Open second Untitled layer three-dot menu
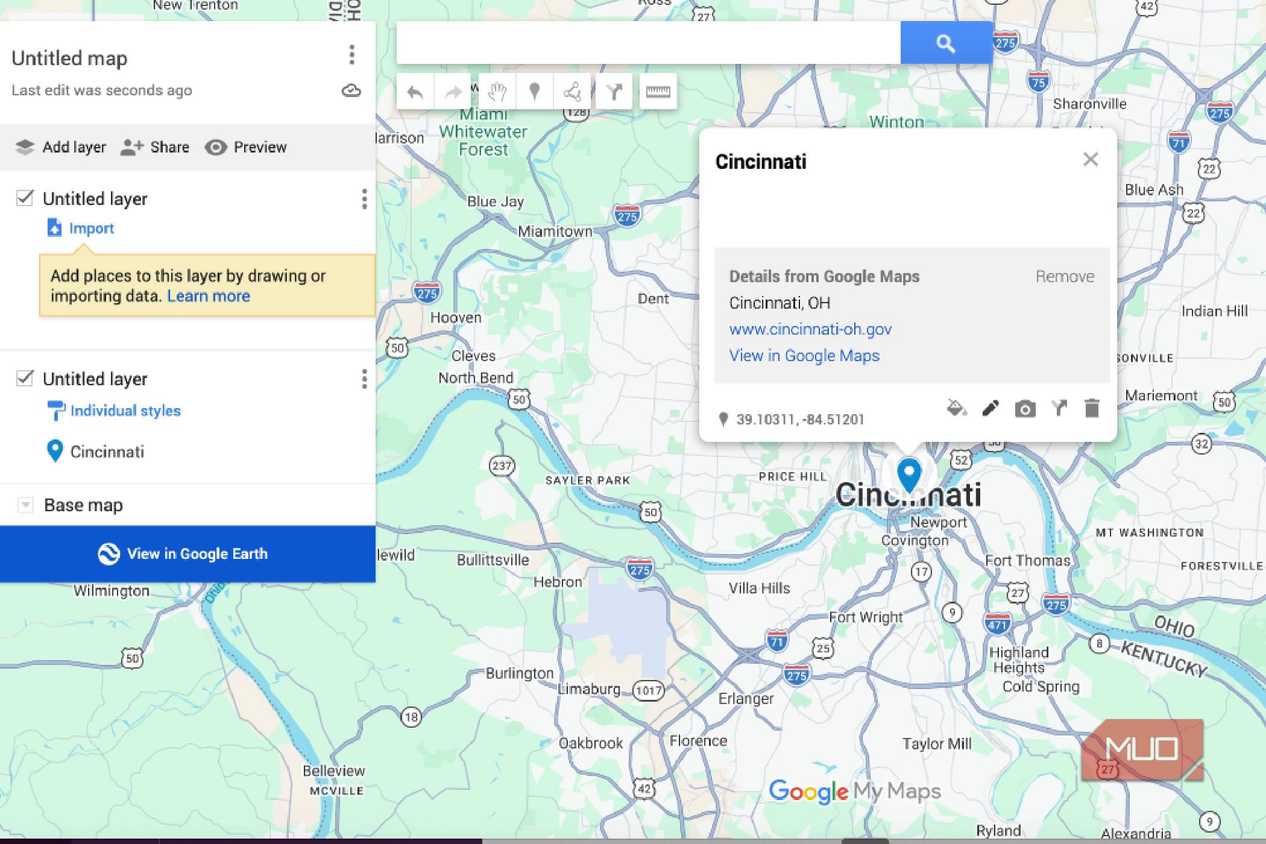 pos(364,379)
